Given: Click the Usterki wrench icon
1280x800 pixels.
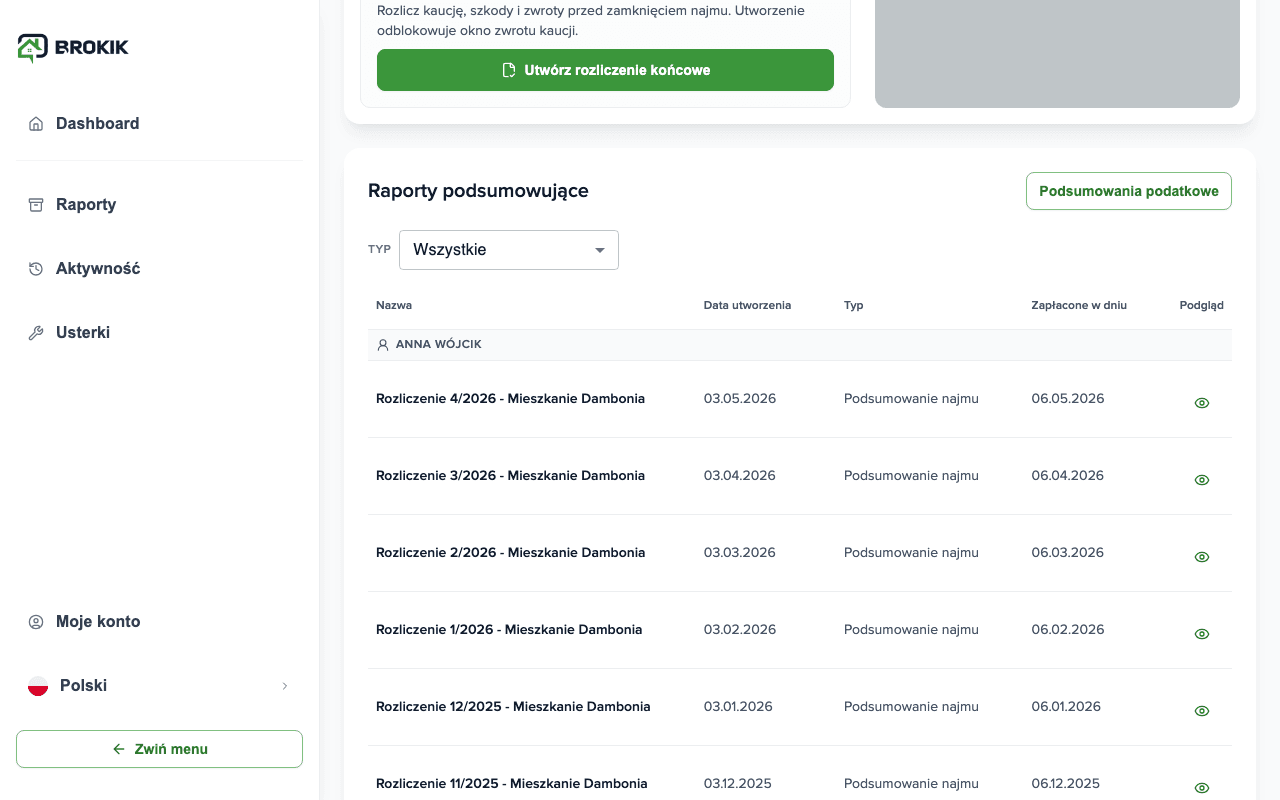Looking at the screenshot, I should click(x=36, y=333).
